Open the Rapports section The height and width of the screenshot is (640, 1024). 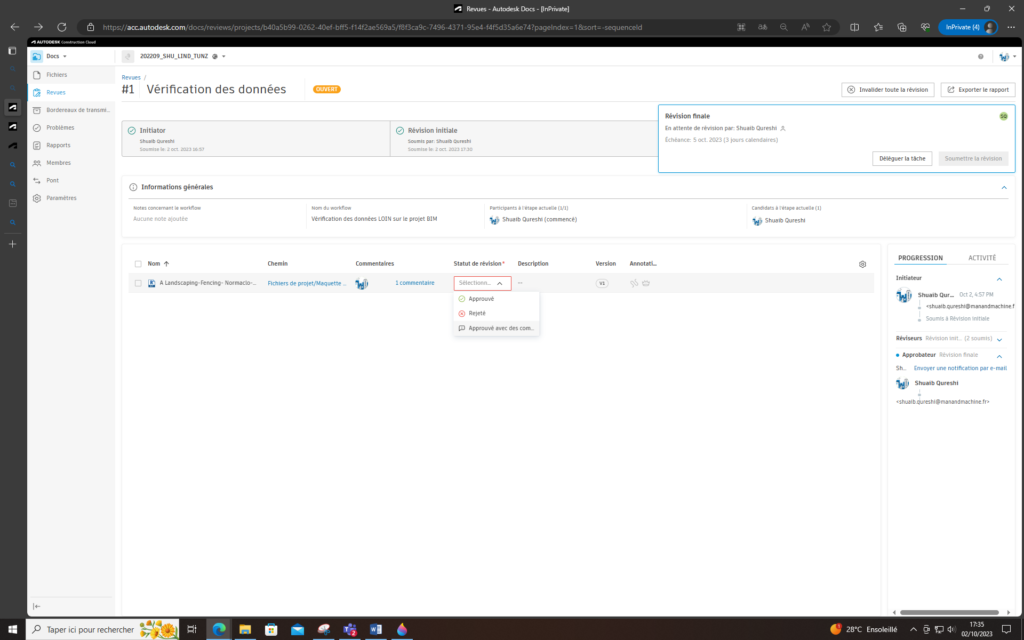[58, 145]
